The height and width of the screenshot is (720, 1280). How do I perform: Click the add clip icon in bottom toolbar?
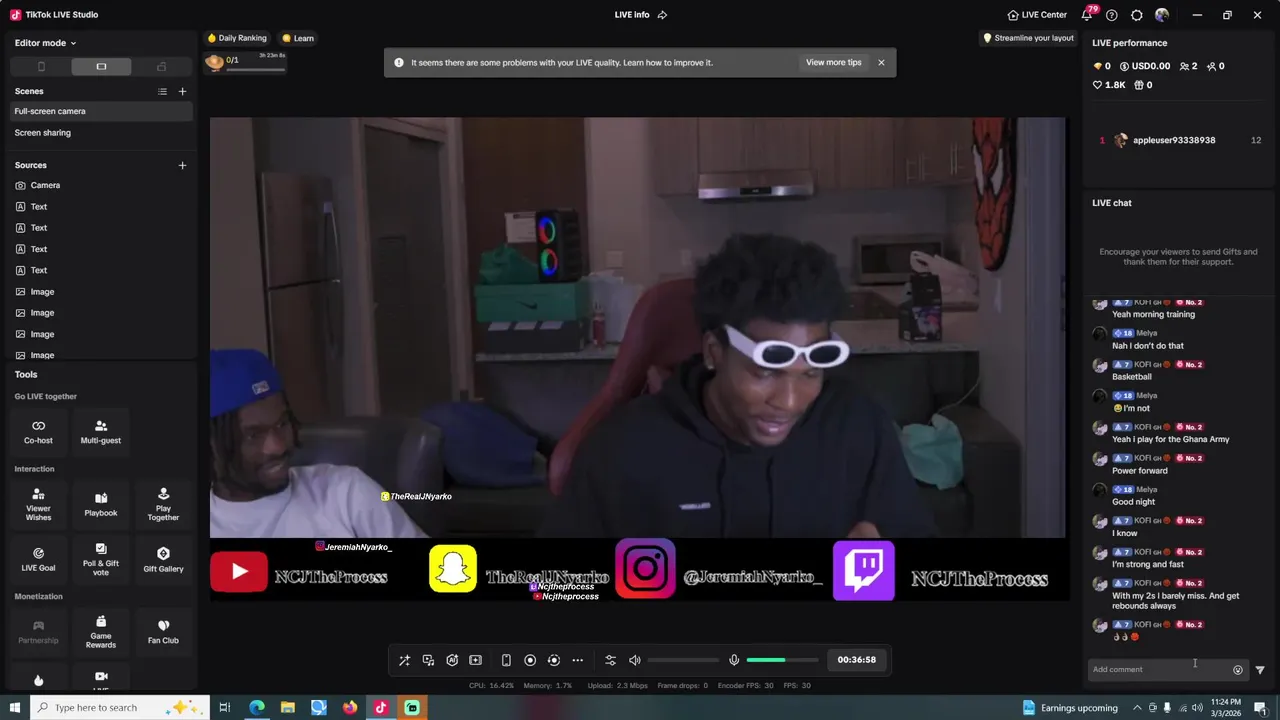point(476,660)
